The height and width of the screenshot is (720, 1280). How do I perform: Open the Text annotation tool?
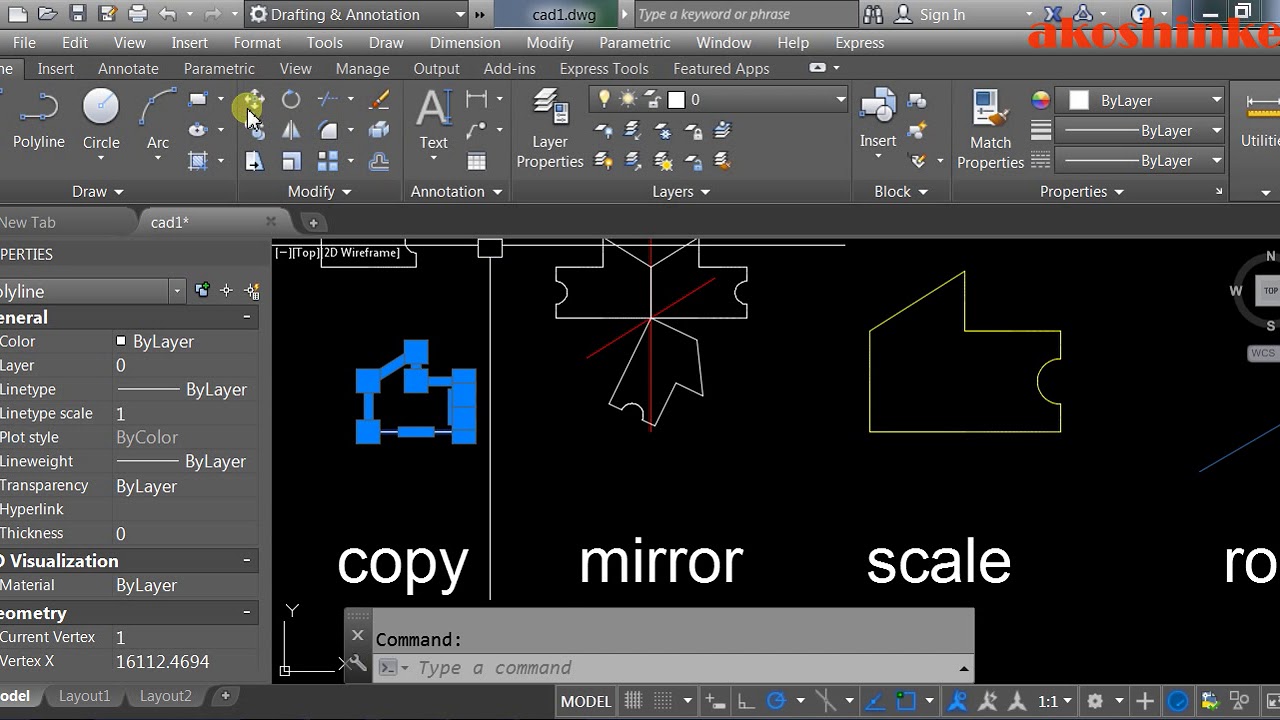(433, 120)
